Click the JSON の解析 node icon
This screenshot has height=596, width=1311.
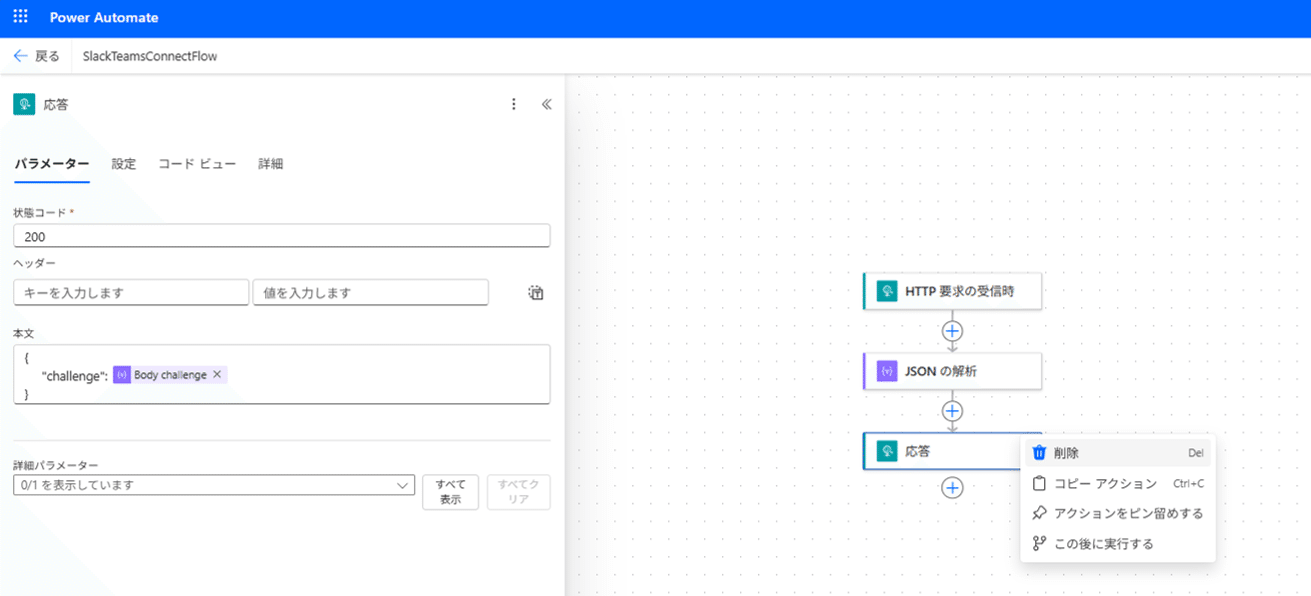click(887, 371)
